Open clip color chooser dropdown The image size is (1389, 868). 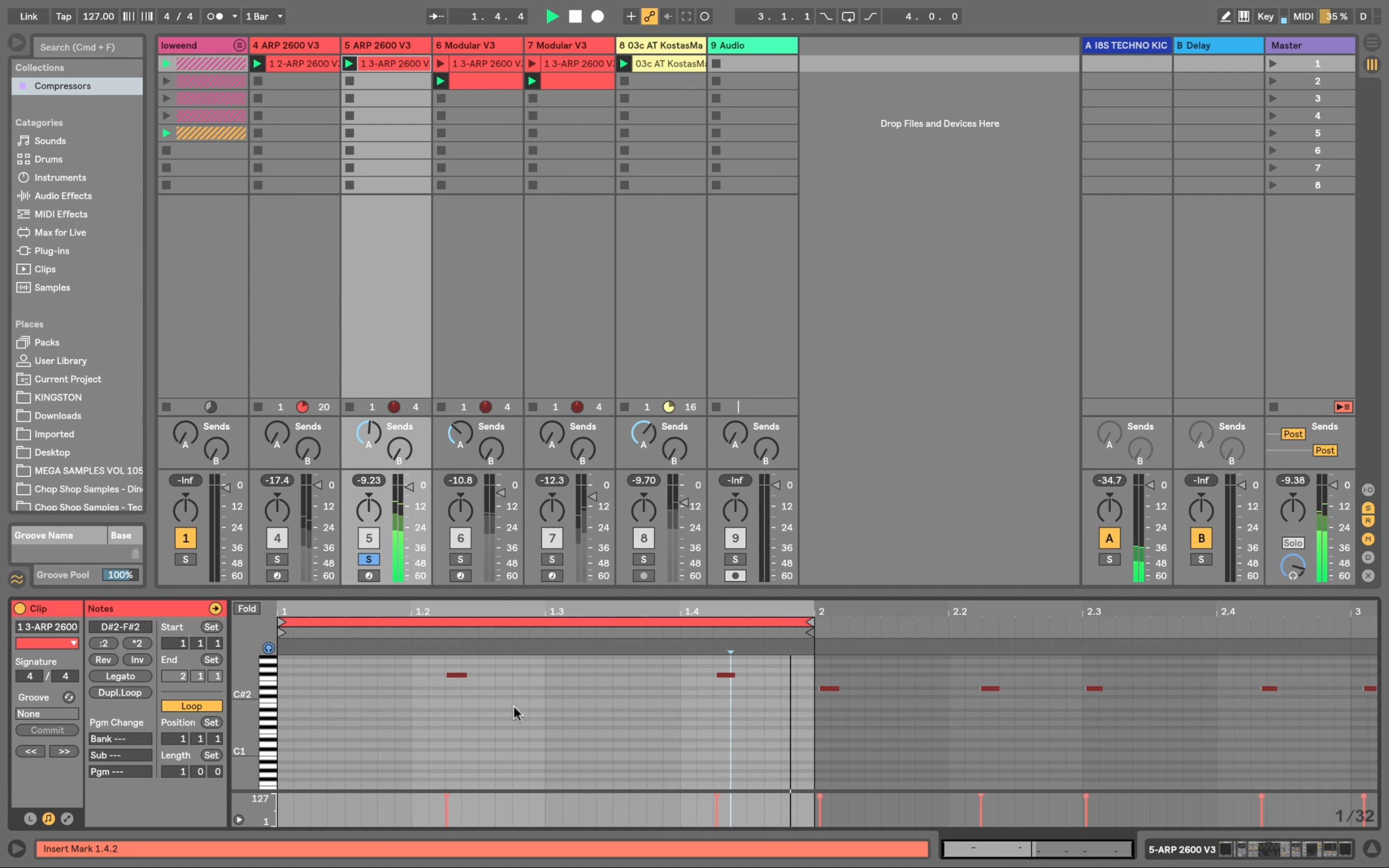point(47,643)
